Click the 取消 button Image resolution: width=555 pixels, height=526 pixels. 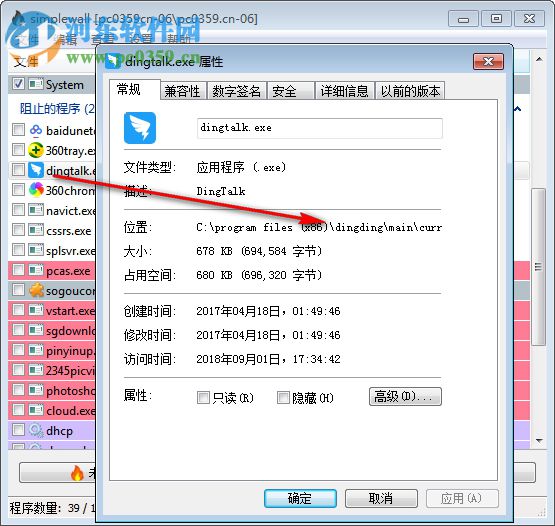381,498
